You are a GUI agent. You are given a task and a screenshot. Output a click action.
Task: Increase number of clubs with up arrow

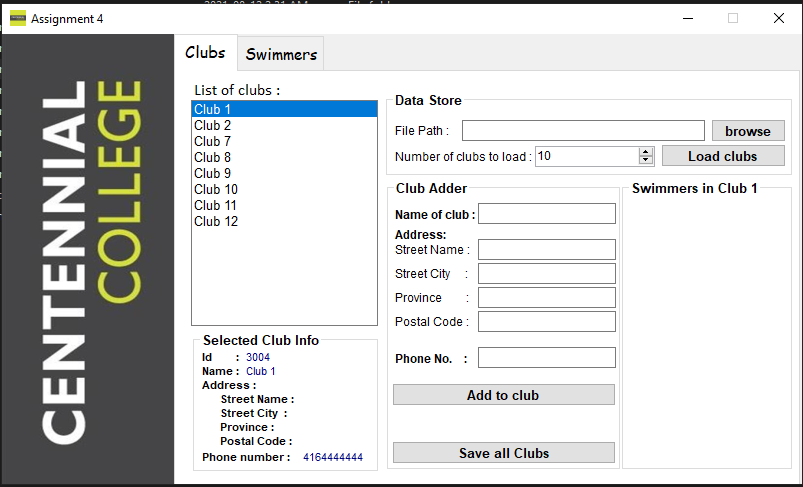click(646, 152)
